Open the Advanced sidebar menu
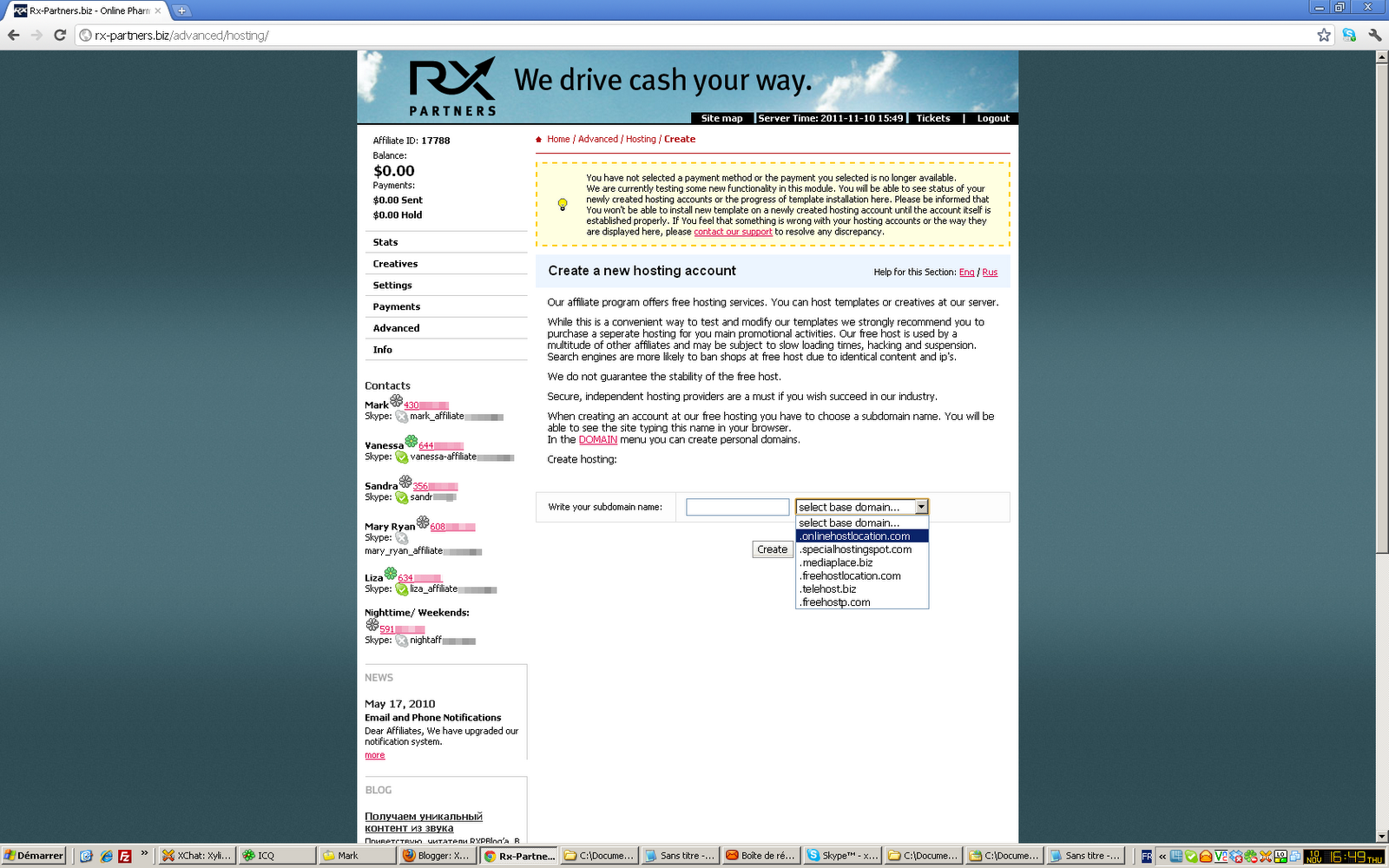Screen dimensions: 1389x868 click(396, 328)
